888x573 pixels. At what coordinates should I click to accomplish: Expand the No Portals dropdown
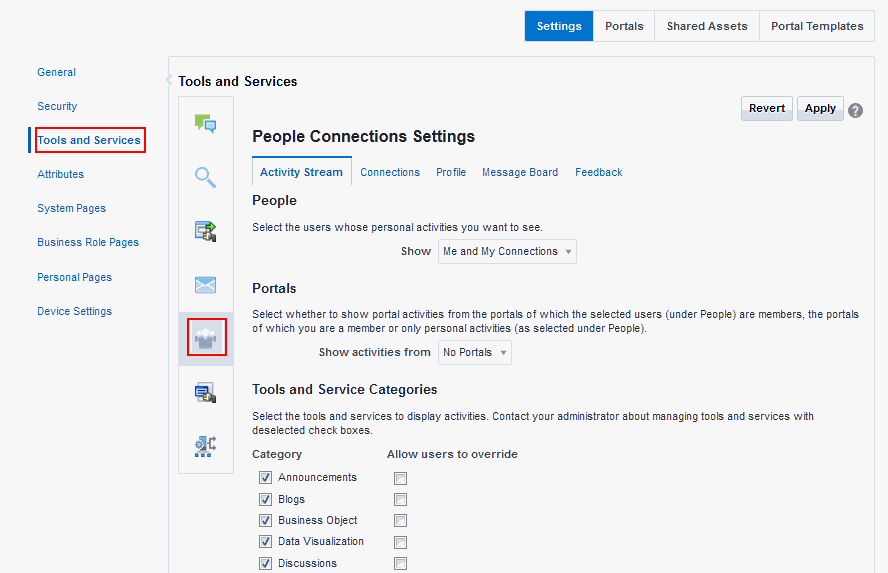(x=475, y=352)
